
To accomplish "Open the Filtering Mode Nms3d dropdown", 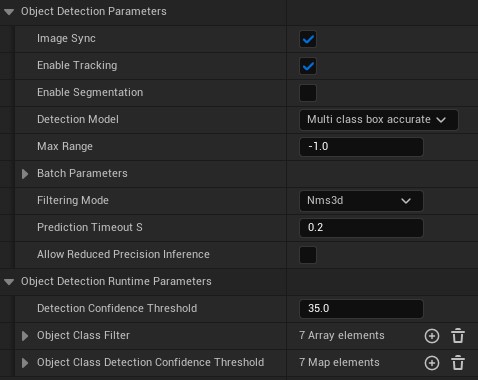I will [361, 201].
